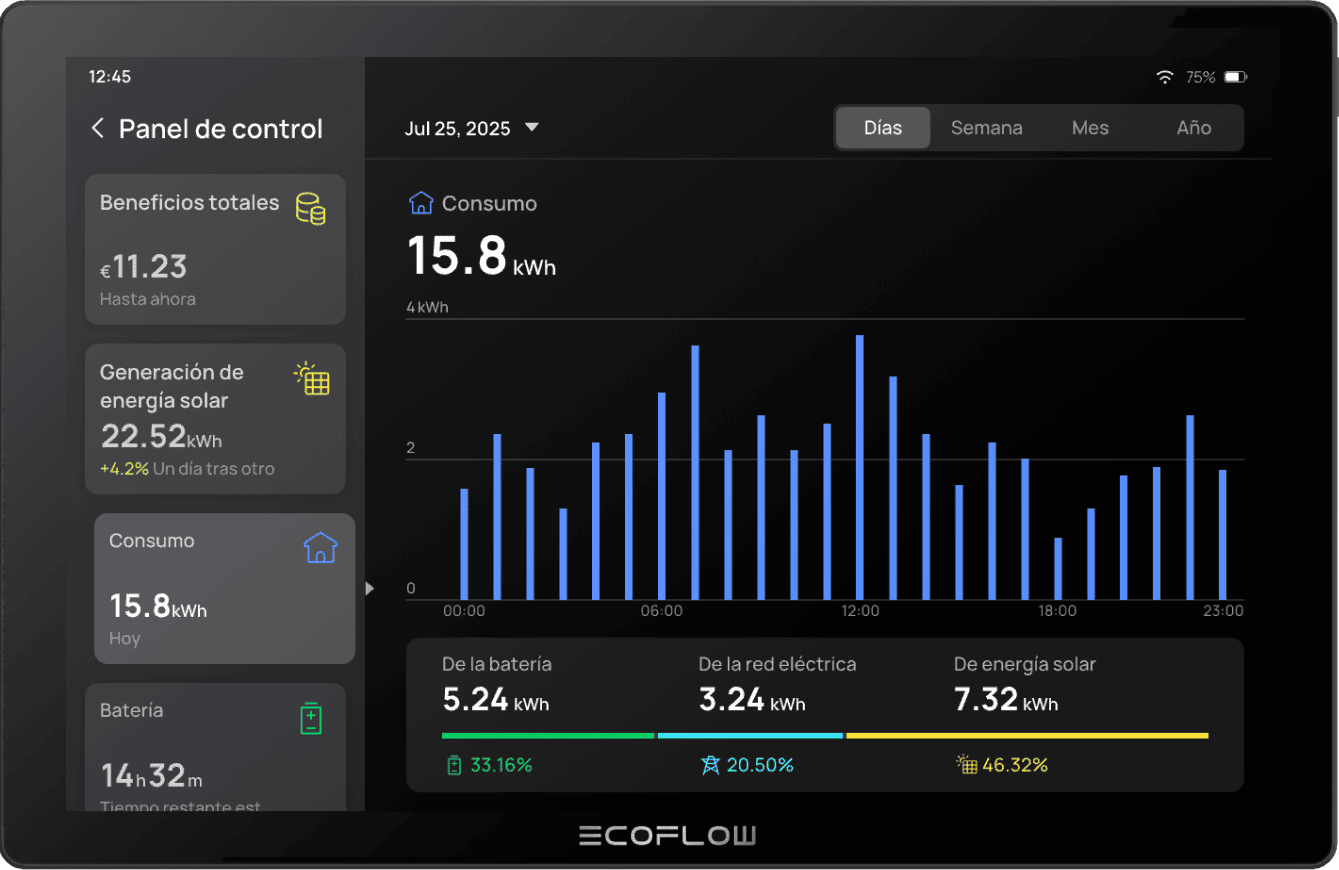1339x870 pixels.
Task: Click the tallest chart bar at 12:00
Action: pyautogui.click(x=859, y=467)
